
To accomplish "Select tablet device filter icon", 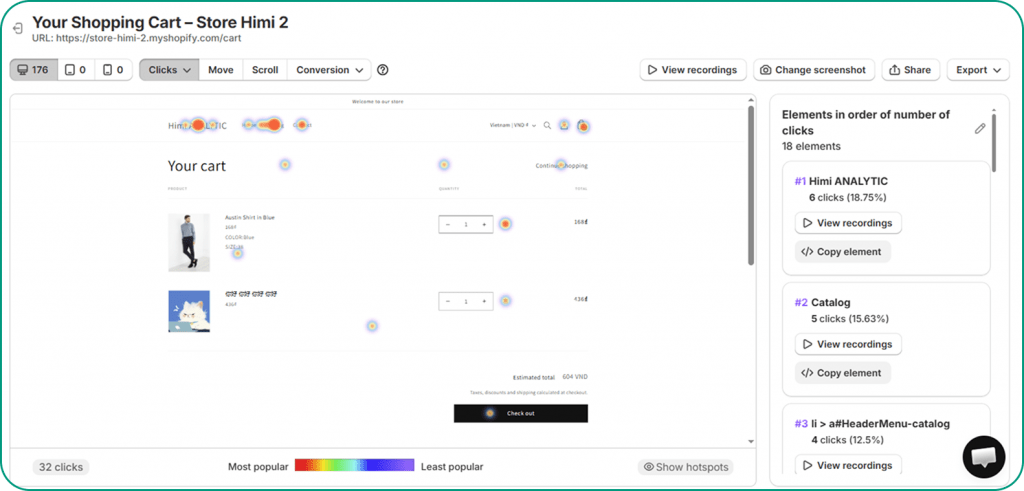I will [x=76, y=70].
